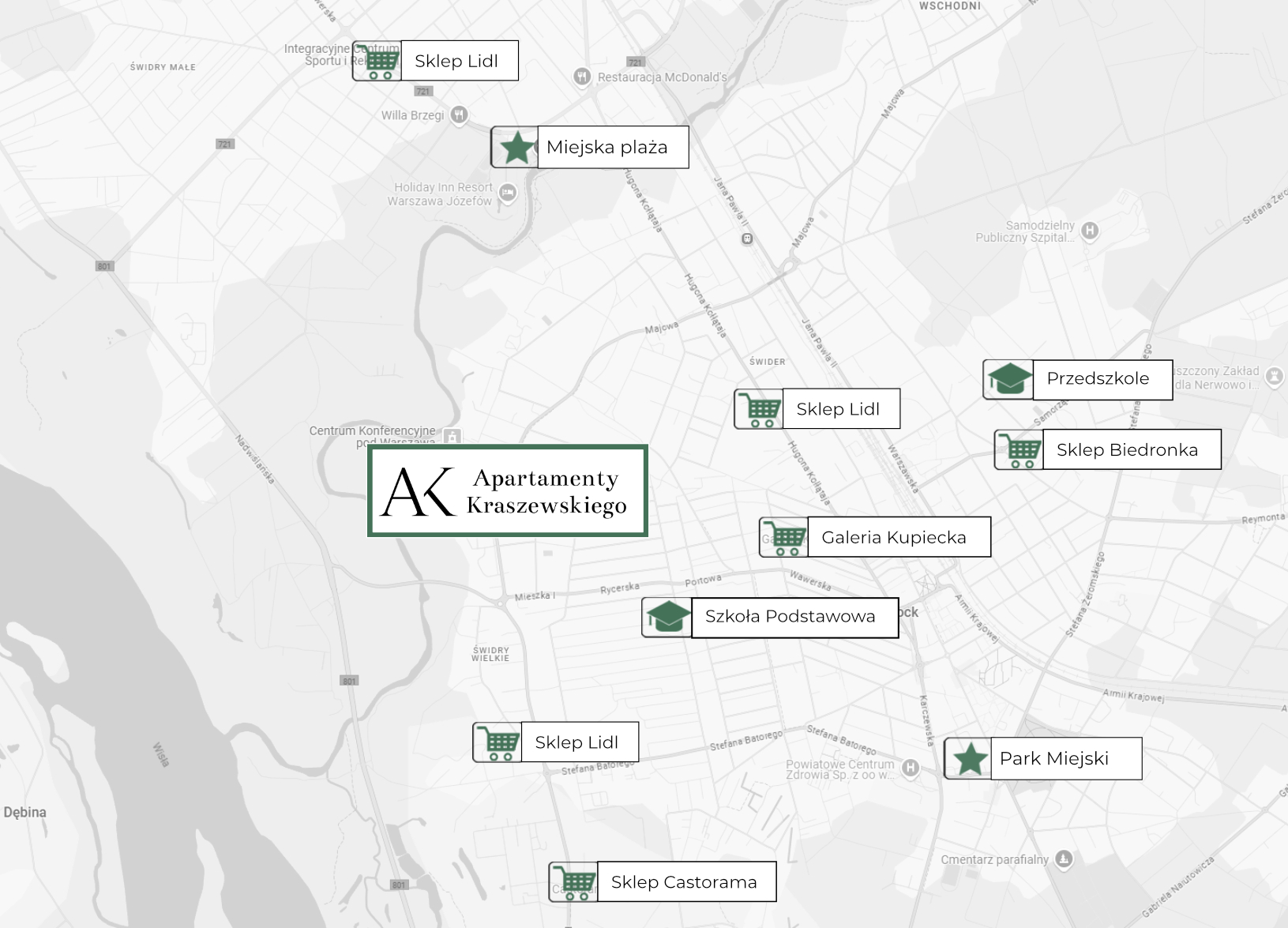Click the Willa Brzegi restaurant pin
Viewport: 1288px width, 928px height.
tap(459, 115)
